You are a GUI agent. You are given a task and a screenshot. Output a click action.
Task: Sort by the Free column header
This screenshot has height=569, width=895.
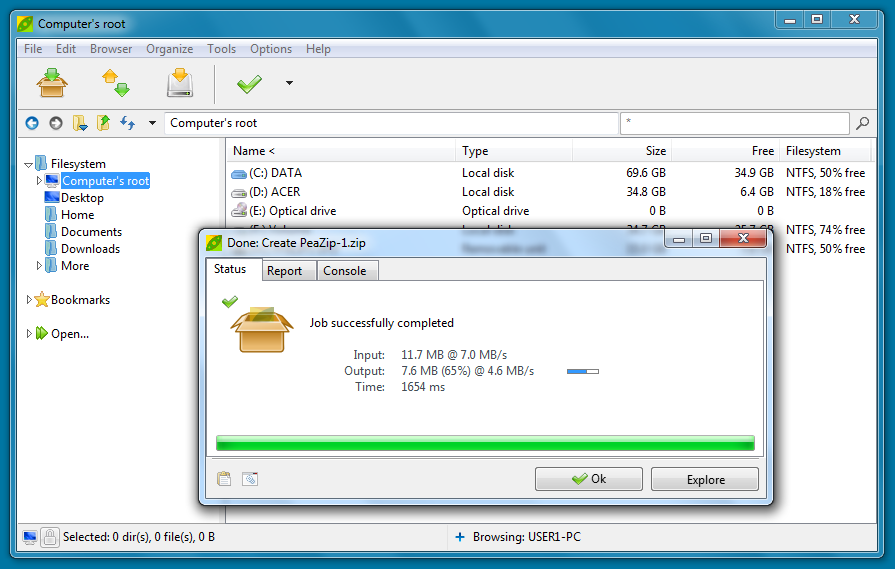(x=725, y=151)
